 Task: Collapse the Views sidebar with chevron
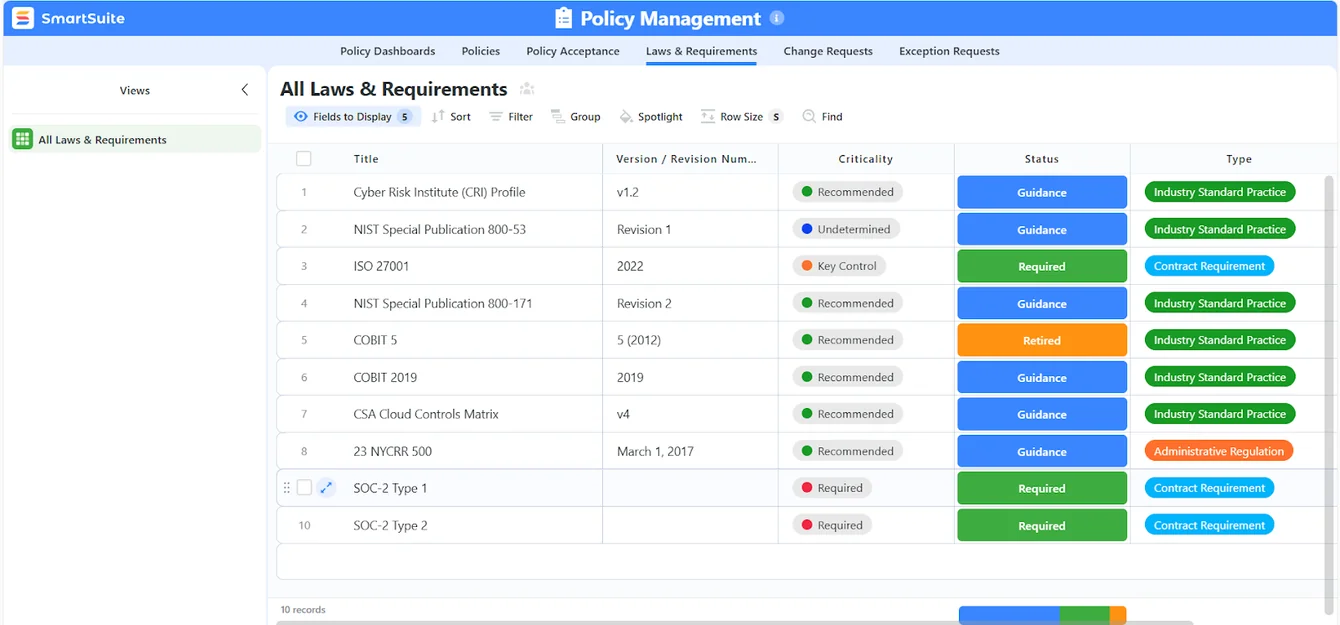point(245,90)
